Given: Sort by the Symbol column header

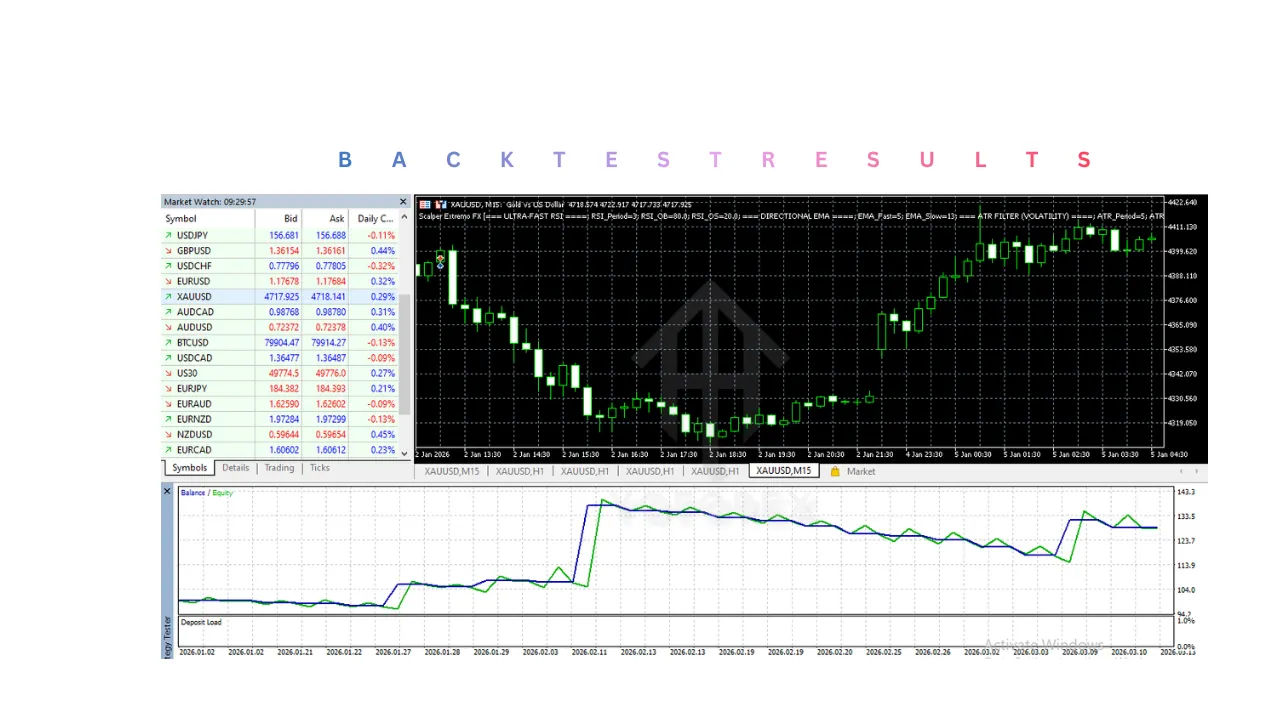Looking at the screenshot, I should point(209,218).
